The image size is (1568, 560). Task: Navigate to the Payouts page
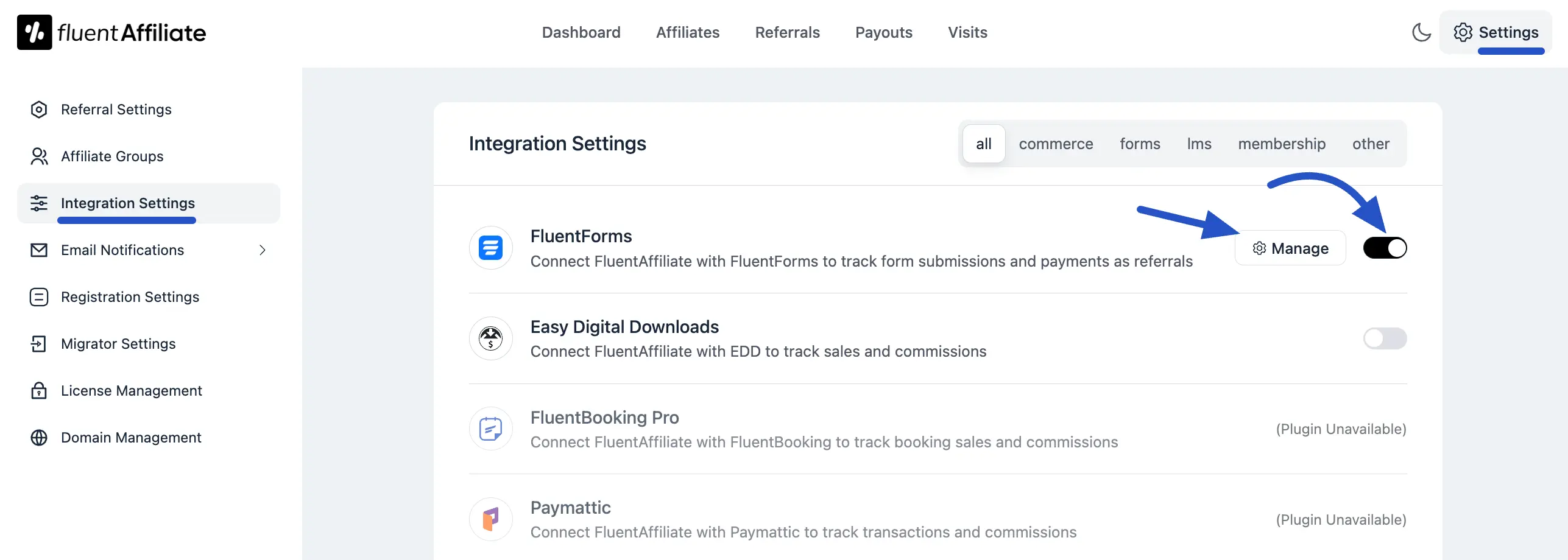[x=884, y=32]
